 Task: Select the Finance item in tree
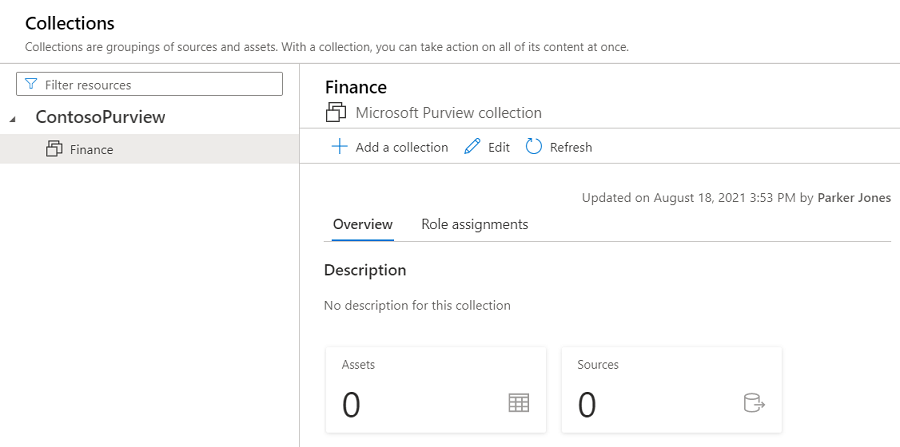click(x=91, y=150)
